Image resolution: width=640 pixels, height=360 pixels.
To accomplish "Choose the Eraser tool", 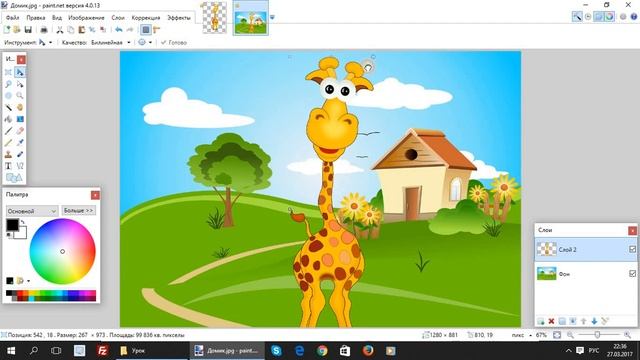I will click(20, 131).
